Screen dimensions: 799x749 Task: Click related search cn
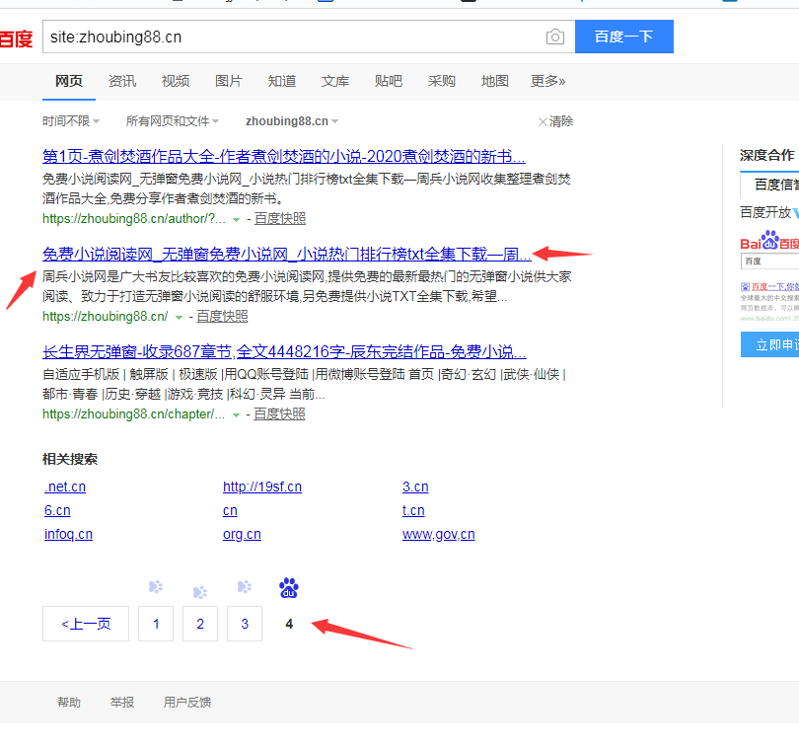coord(230,510)
